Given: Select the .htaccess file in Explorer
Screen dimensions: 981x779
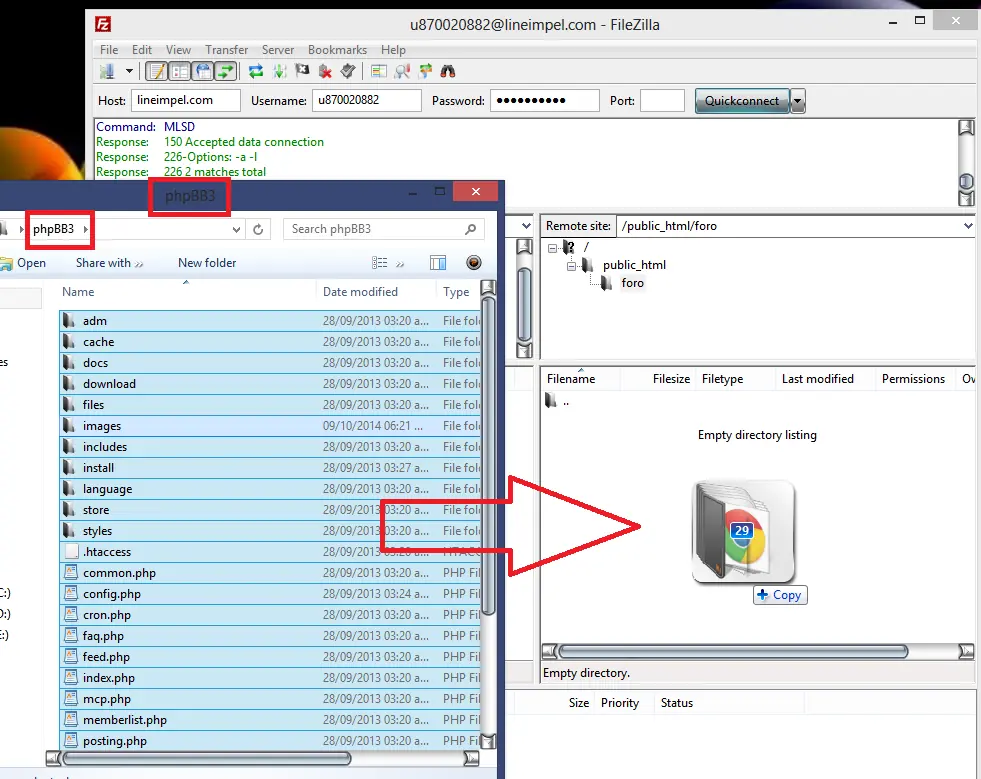Looking at the screenshot, I should (270, 552).
